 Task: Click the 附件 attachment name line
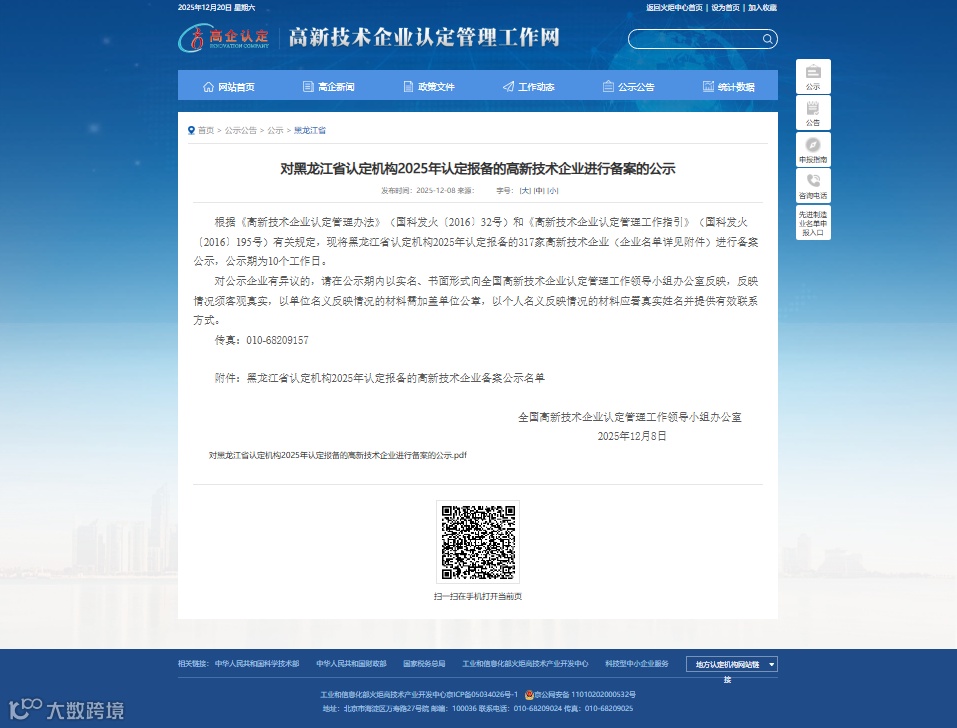tap(379, 378)
